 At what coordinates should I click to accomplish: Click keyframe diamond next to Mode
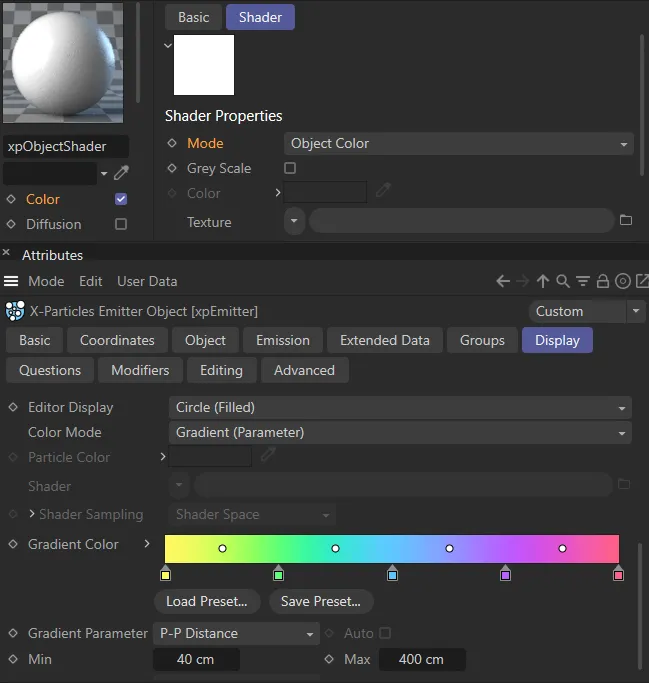pos(172,143)
